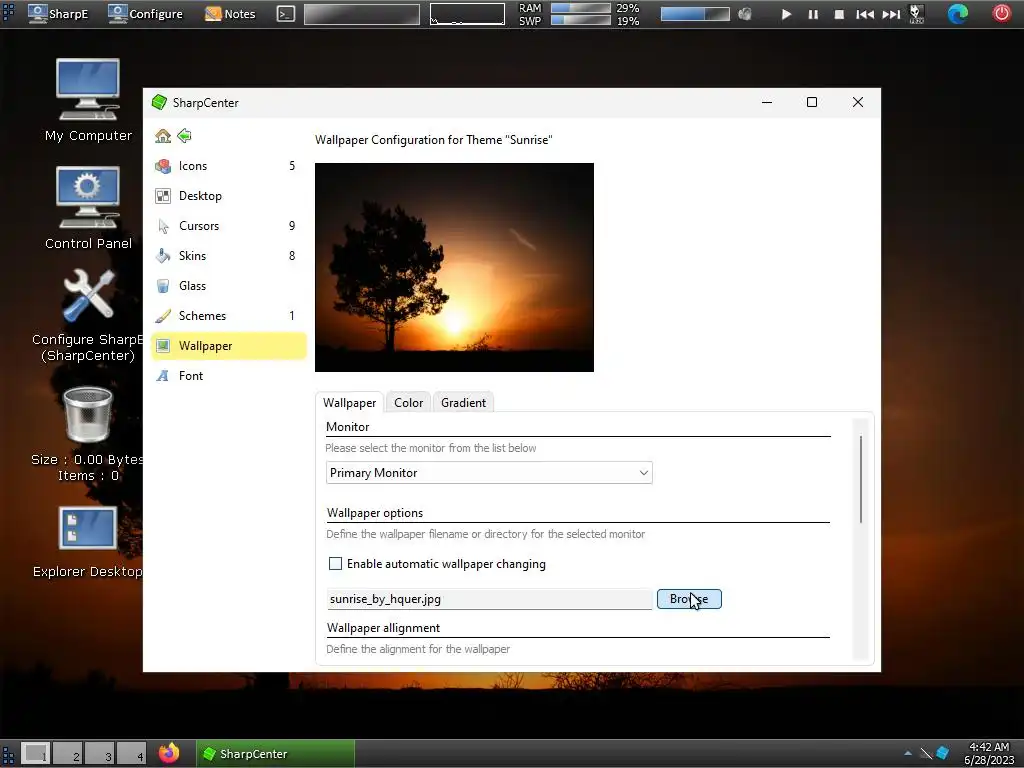This screenshot has height=768, width=1024.
Task: Launch the terminal icon in top bar
Action: pyautogui.click(x=285, y=14)
